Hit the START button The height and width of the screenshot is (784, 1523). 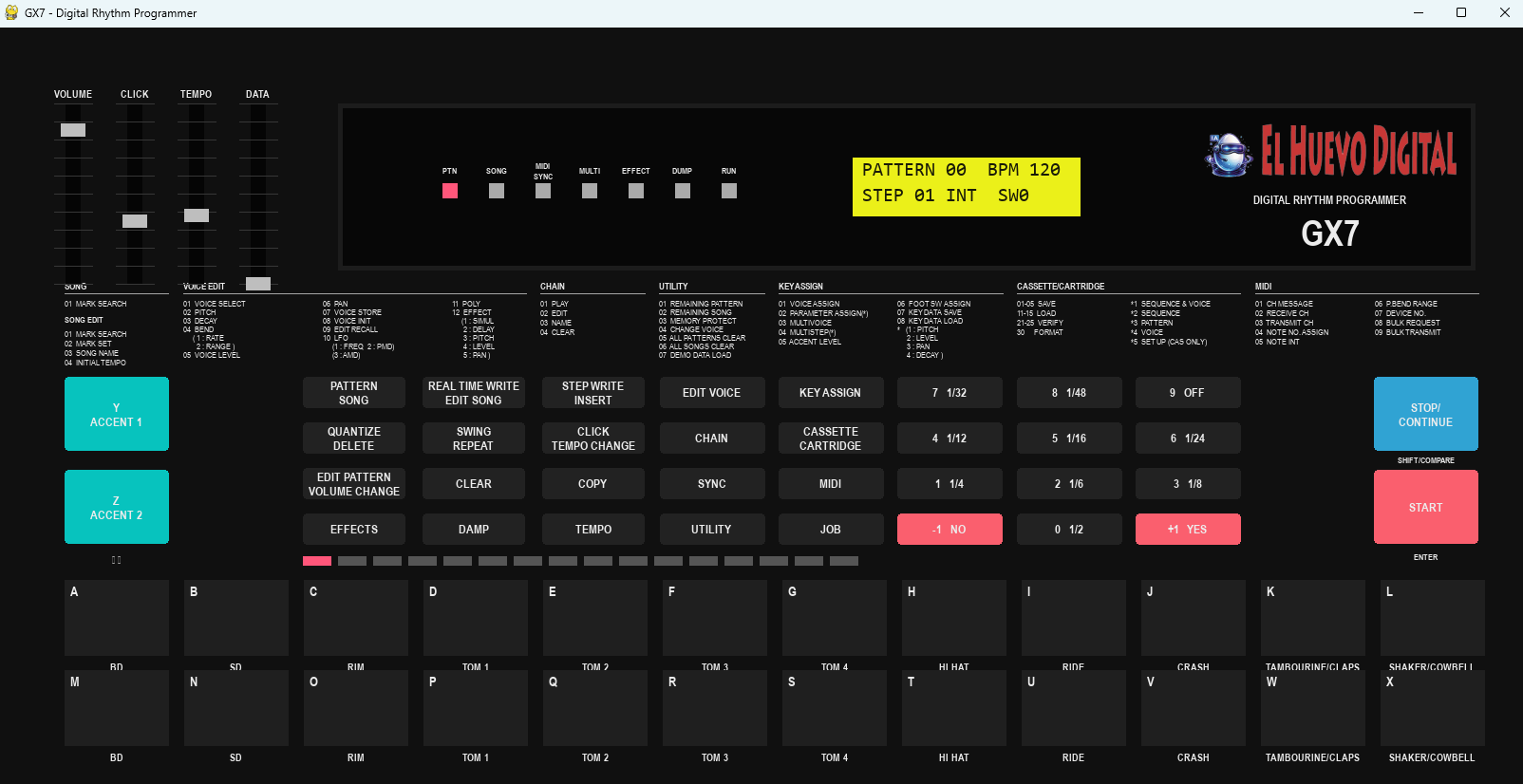[1426, 507]
